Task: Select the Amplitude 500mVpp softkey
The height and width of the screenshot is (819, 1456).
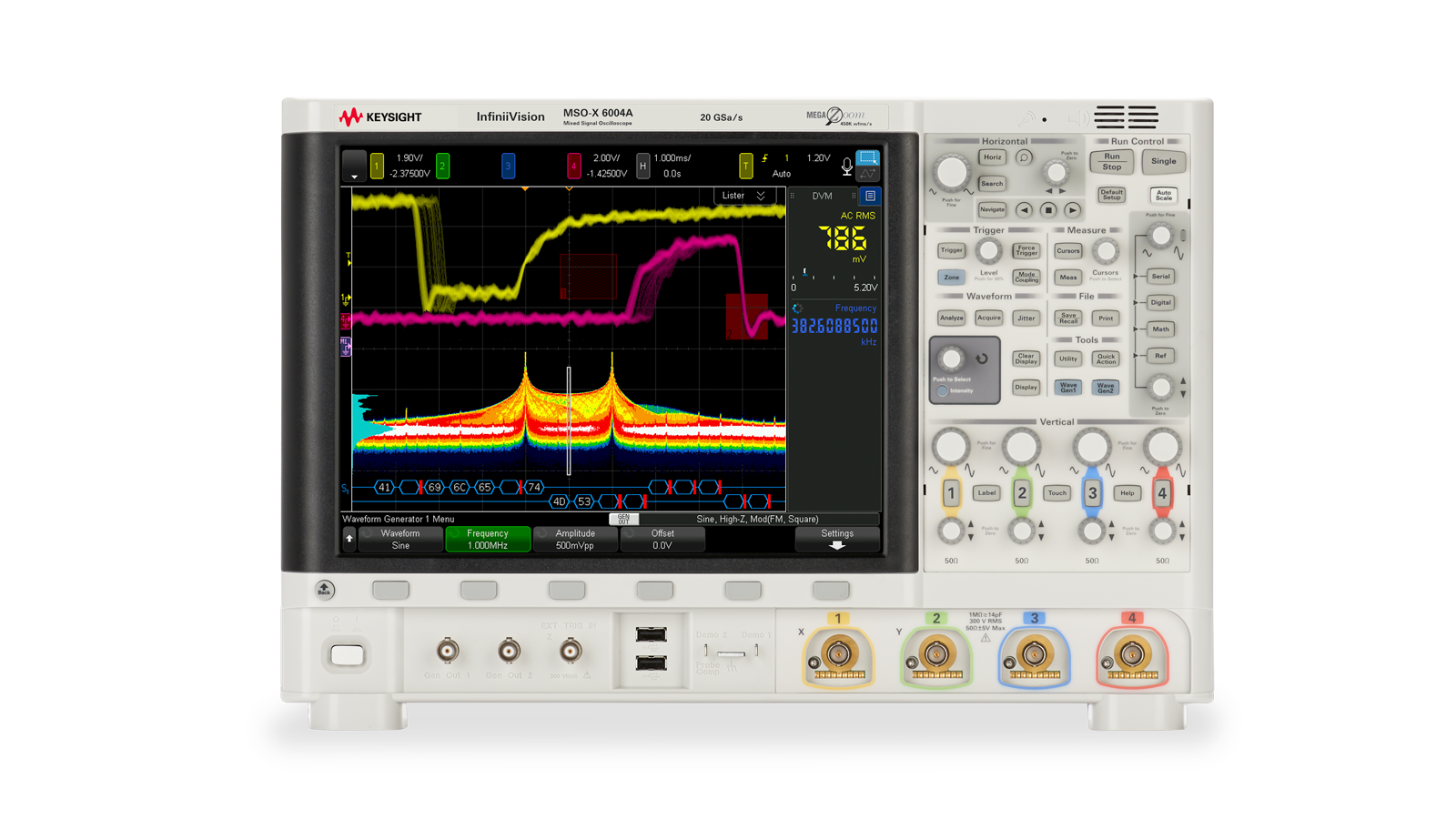Action: pyautogui.click(x=575, y=540)
